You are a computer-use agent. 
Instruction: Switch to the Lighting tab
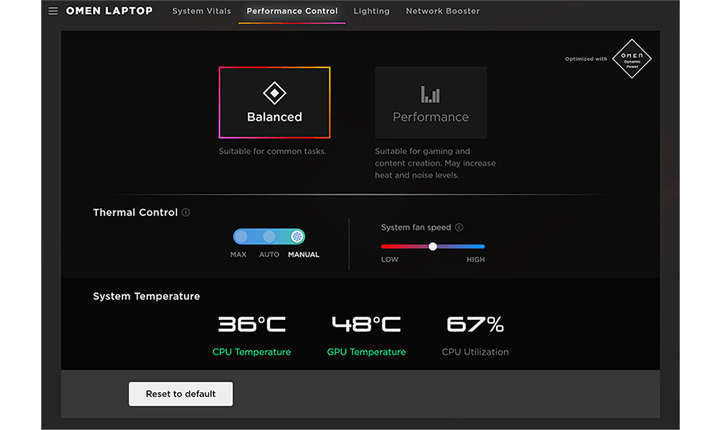tap(371, 11)
